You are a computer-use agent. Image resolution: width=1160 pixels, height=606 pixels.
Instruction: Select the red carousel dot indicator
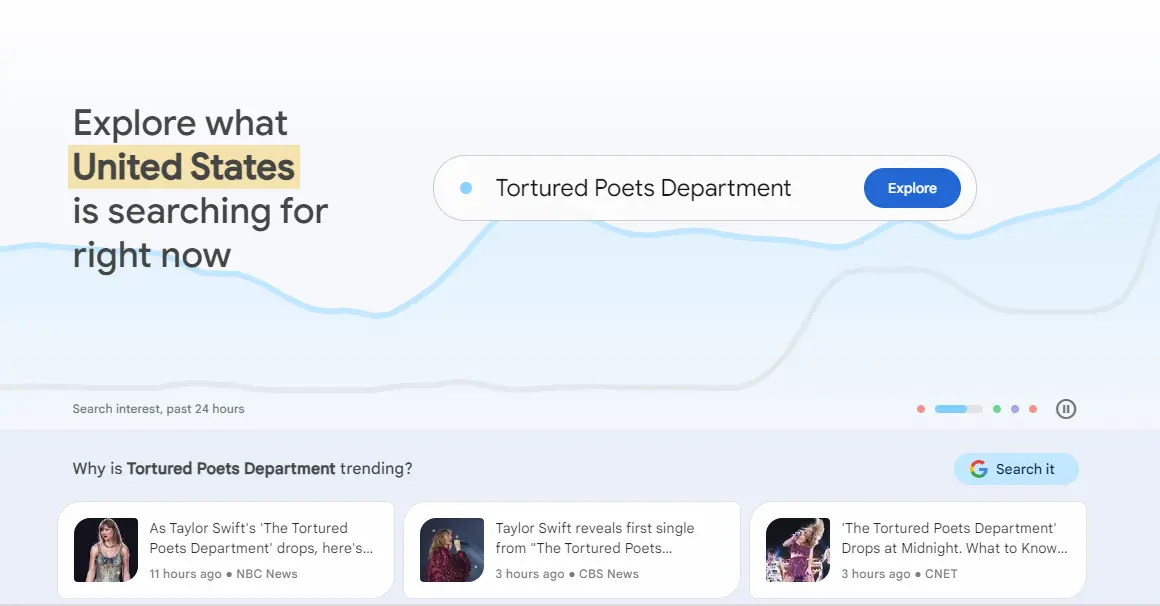coord(921,408)
